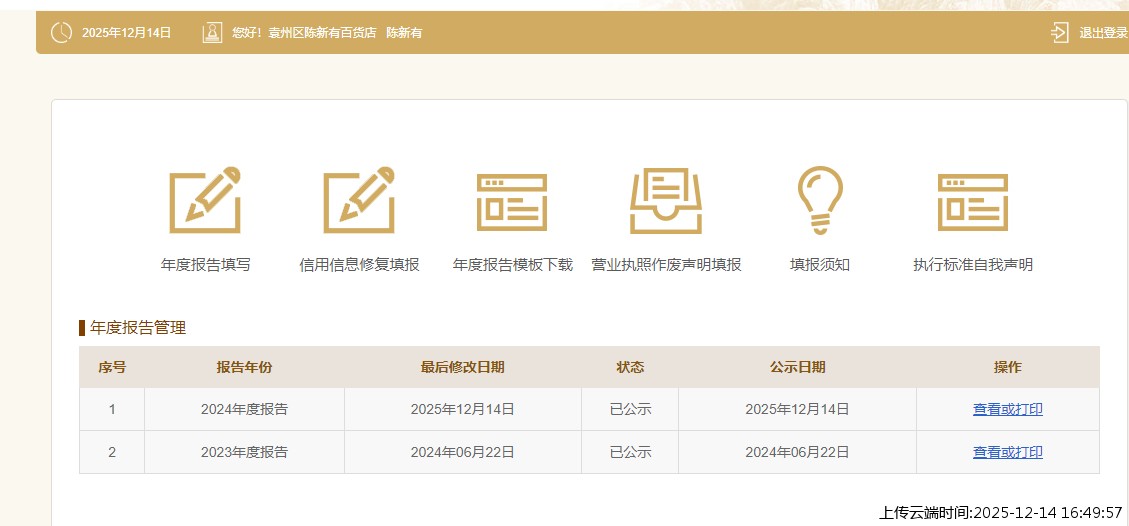View or print the 2024年度报告

coord(1007,409)
